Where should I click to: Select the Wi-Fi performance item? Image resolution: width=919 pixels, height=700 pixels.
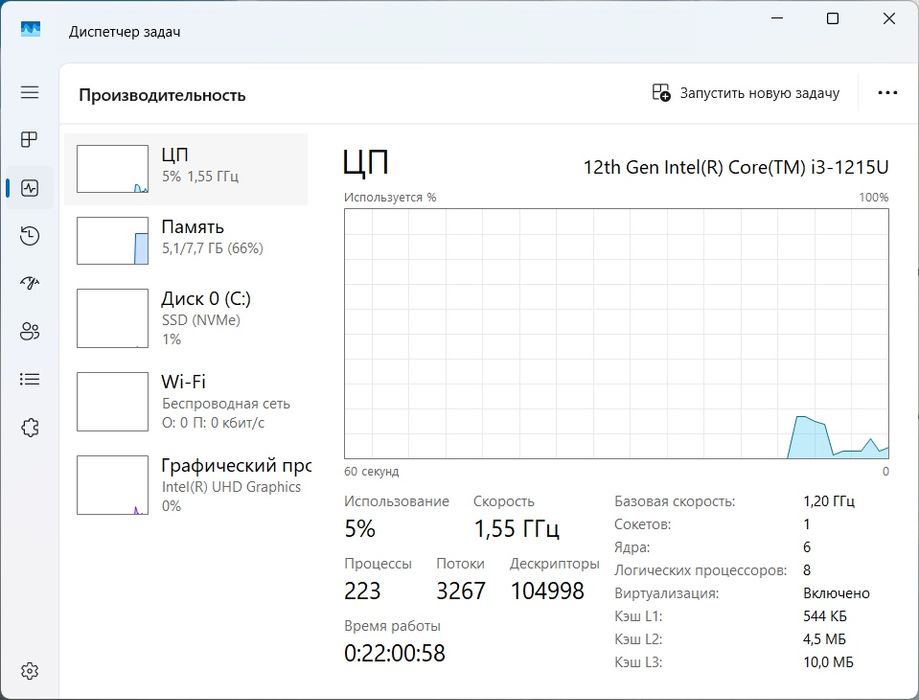pyautogui.click(x=186, y=400)
